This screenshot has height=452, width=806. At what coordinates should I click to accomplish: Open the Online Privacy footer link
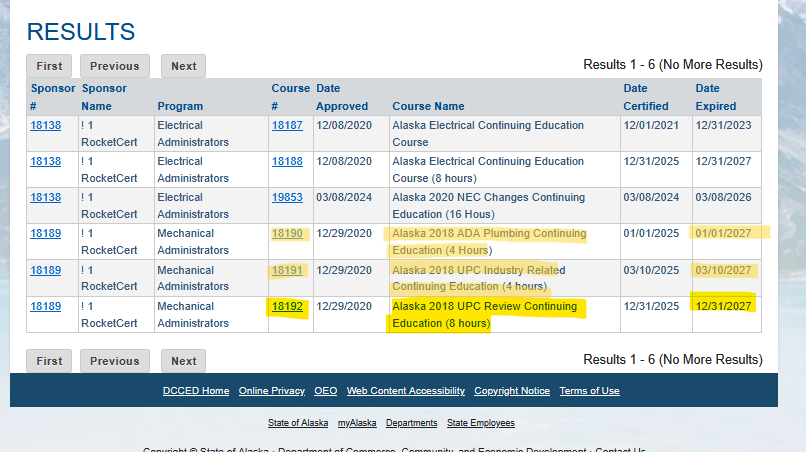[x=272, y=391]
